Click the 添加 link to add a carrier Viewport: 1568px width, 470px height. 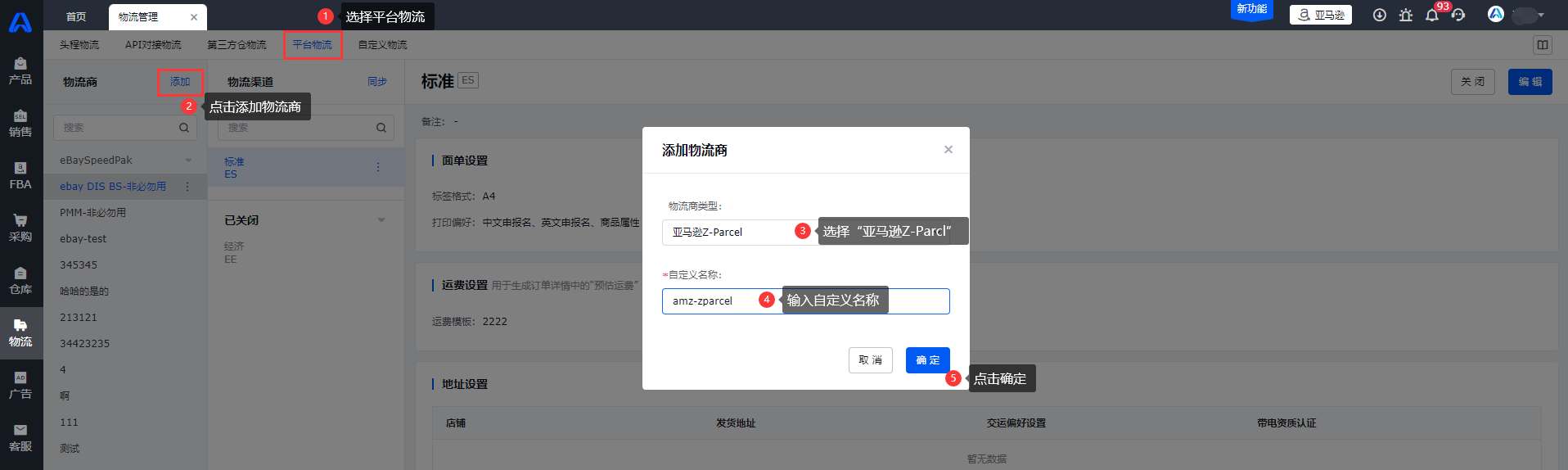[x=180, y=82]
